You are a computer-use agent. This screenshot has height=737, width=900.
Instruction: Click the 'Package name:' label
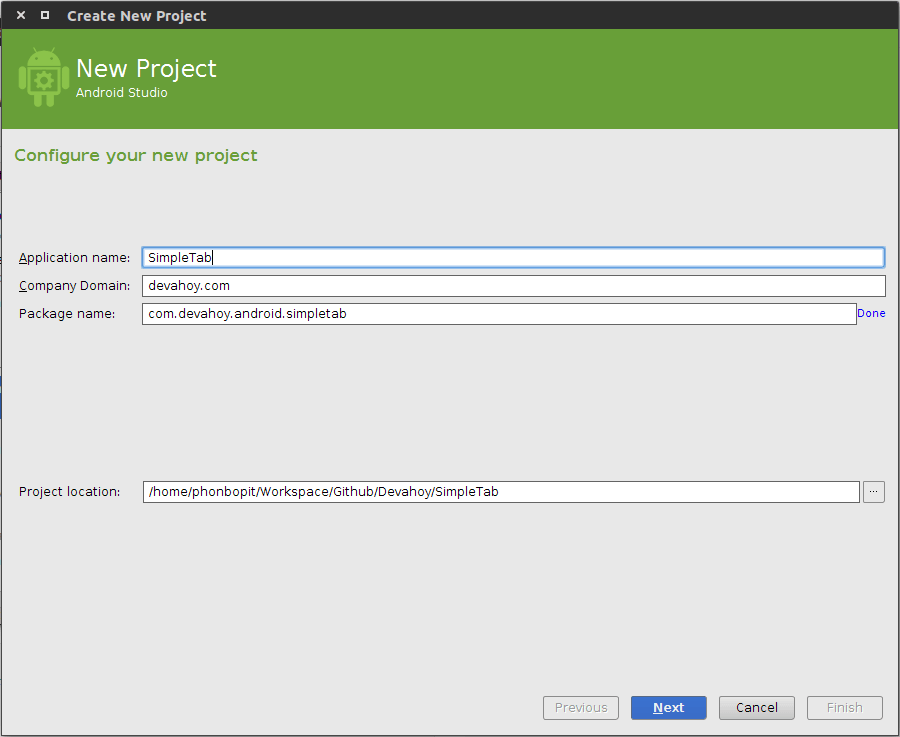point(67,314)
